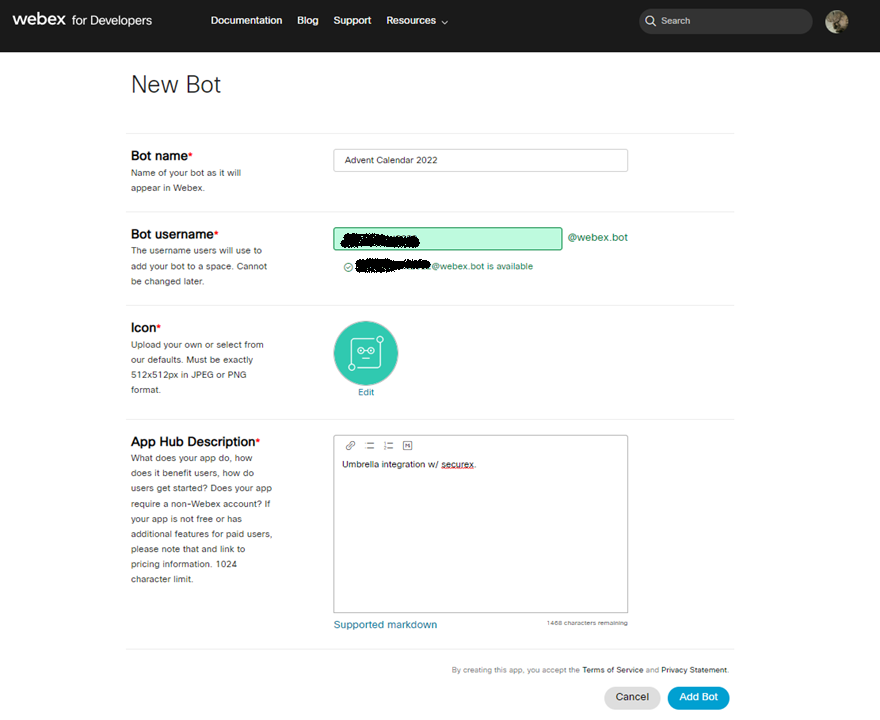
Task: Click the Webex for Developers logo
Action: pyautogui.click(x=82, y=20)
